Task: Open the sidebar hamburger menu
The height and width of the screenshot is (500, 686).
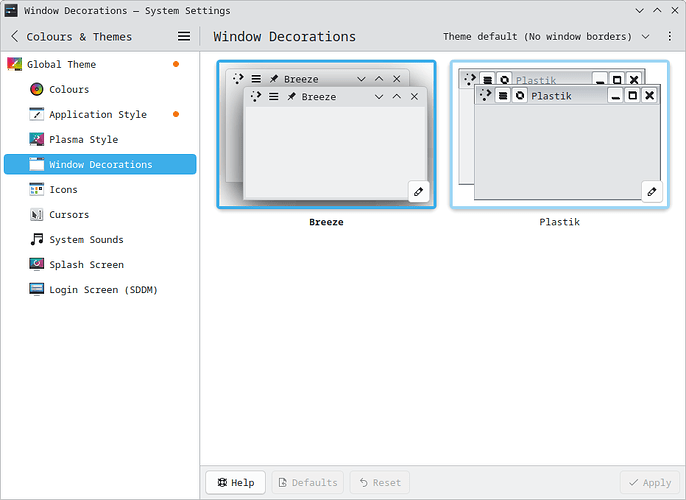Action: (x=184, y=36)
